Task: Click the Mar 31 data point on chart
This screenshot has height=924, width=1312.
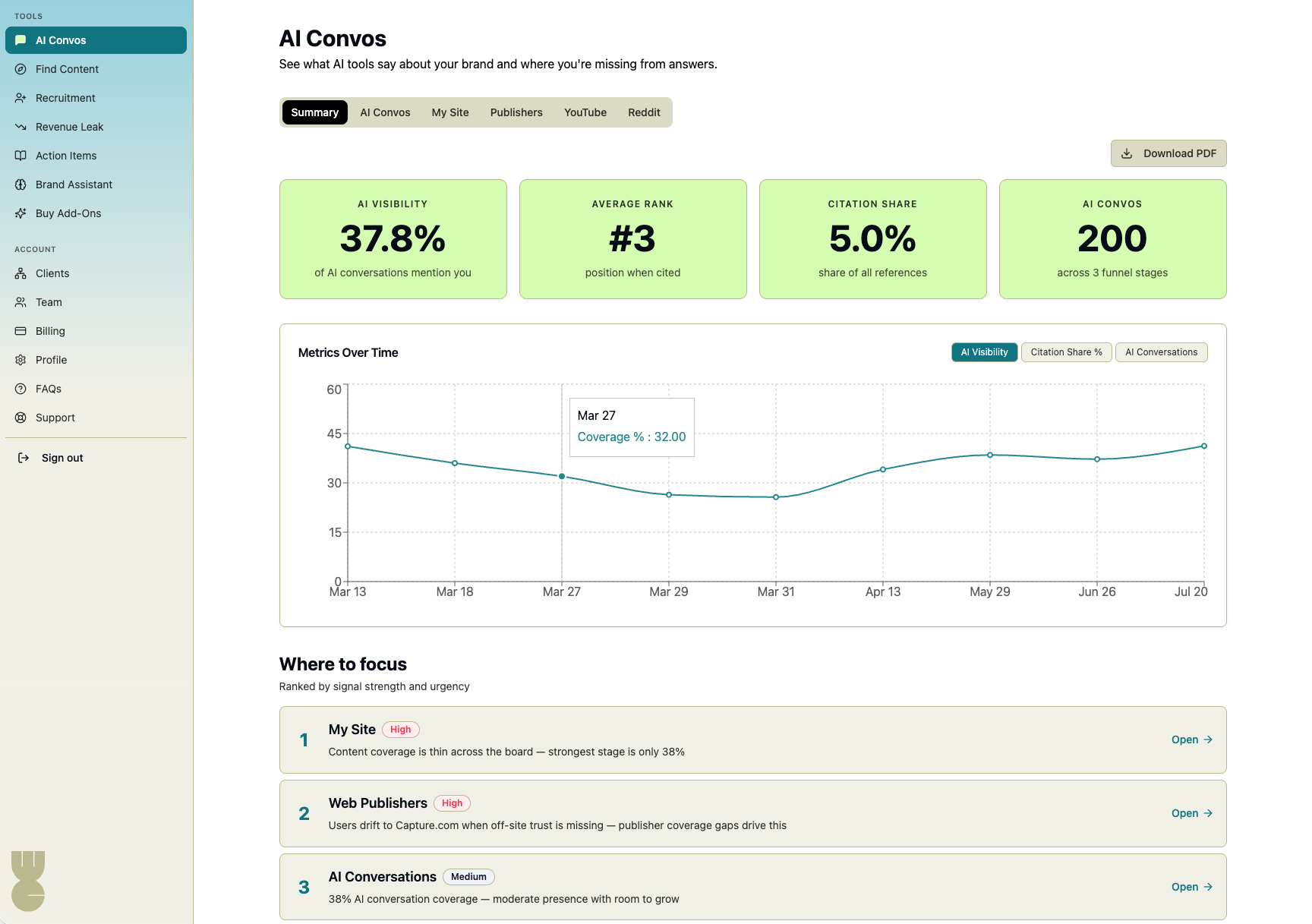Action: coord(776,497)
